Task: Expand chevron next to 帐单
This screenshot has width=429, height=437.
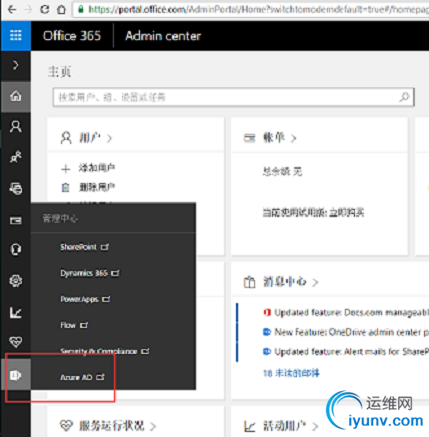Action: click(x=293, y=138)
